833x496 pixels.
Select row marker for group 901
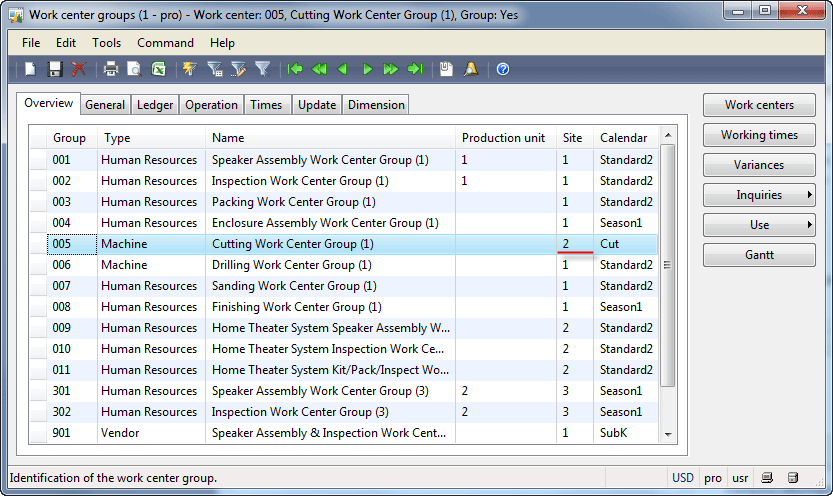pos(37,433)
